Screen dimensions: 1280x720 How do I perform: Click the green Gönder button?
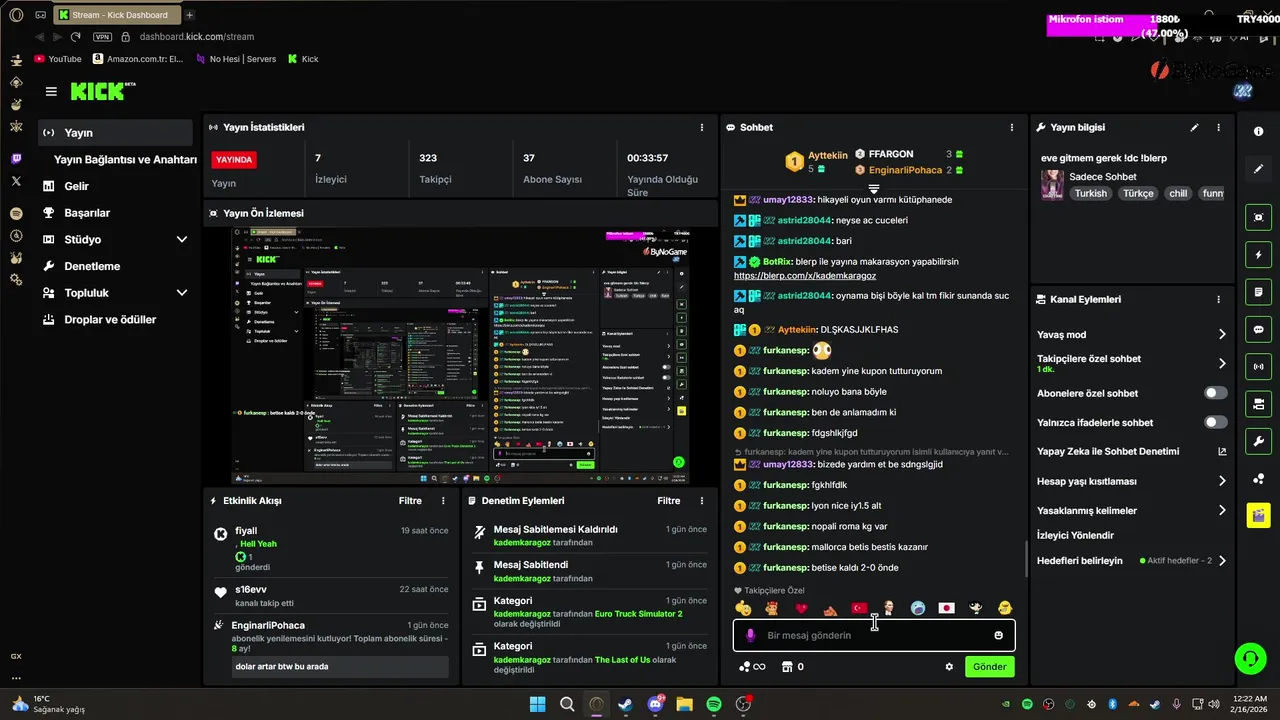990,667
